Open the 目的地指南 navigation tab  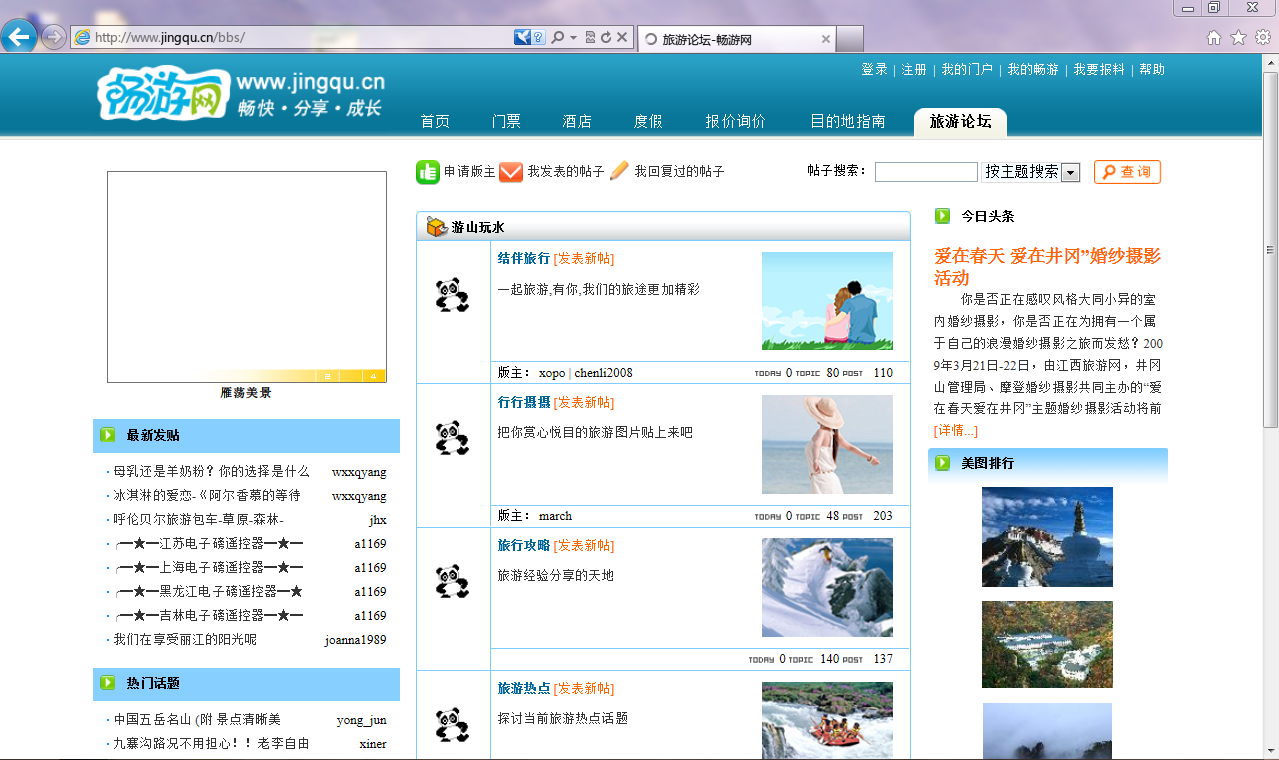click(848, 121)
